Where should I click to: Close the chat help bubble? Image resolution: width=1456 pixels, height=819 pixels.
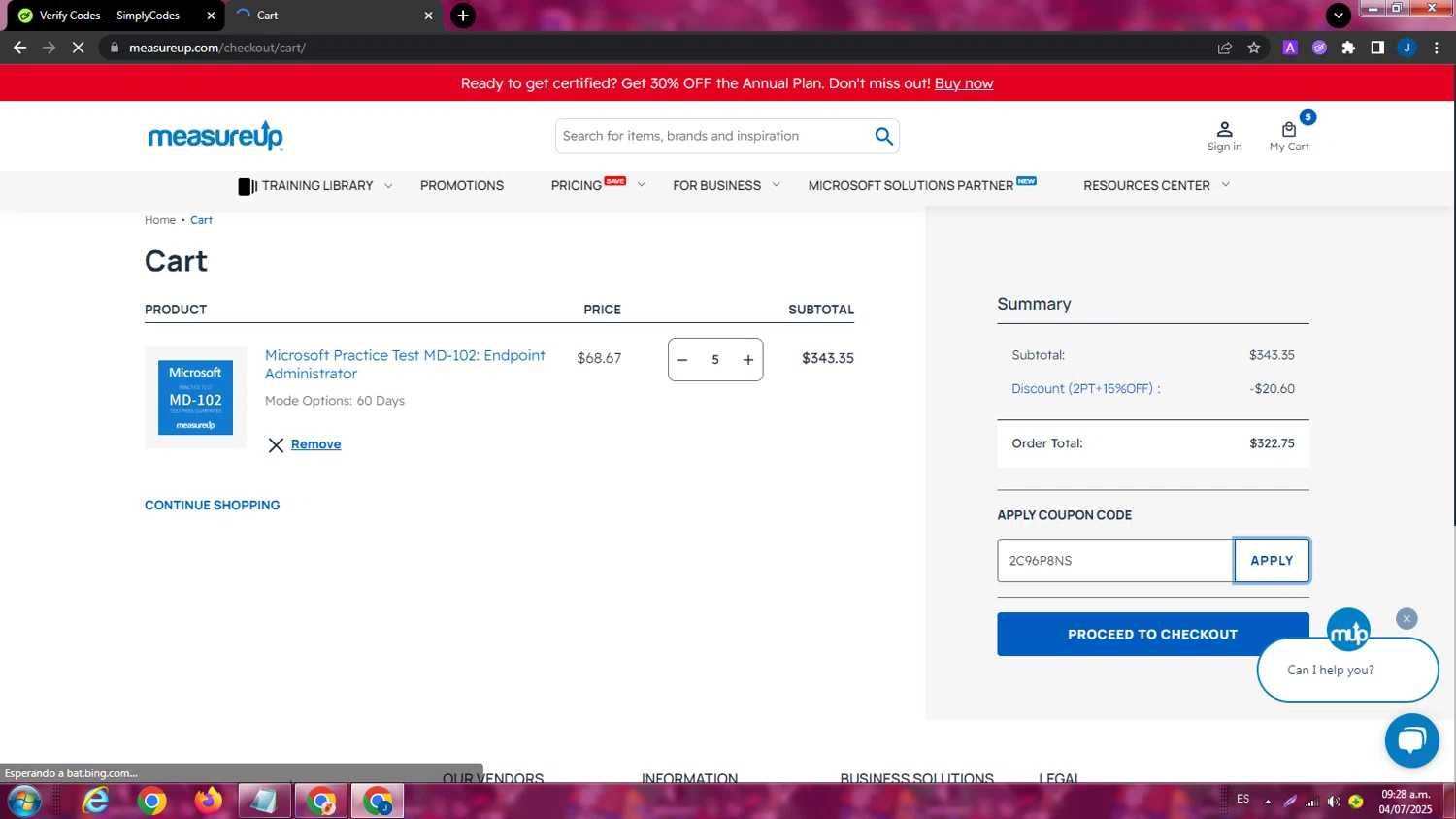click(x=1406, y=618)
